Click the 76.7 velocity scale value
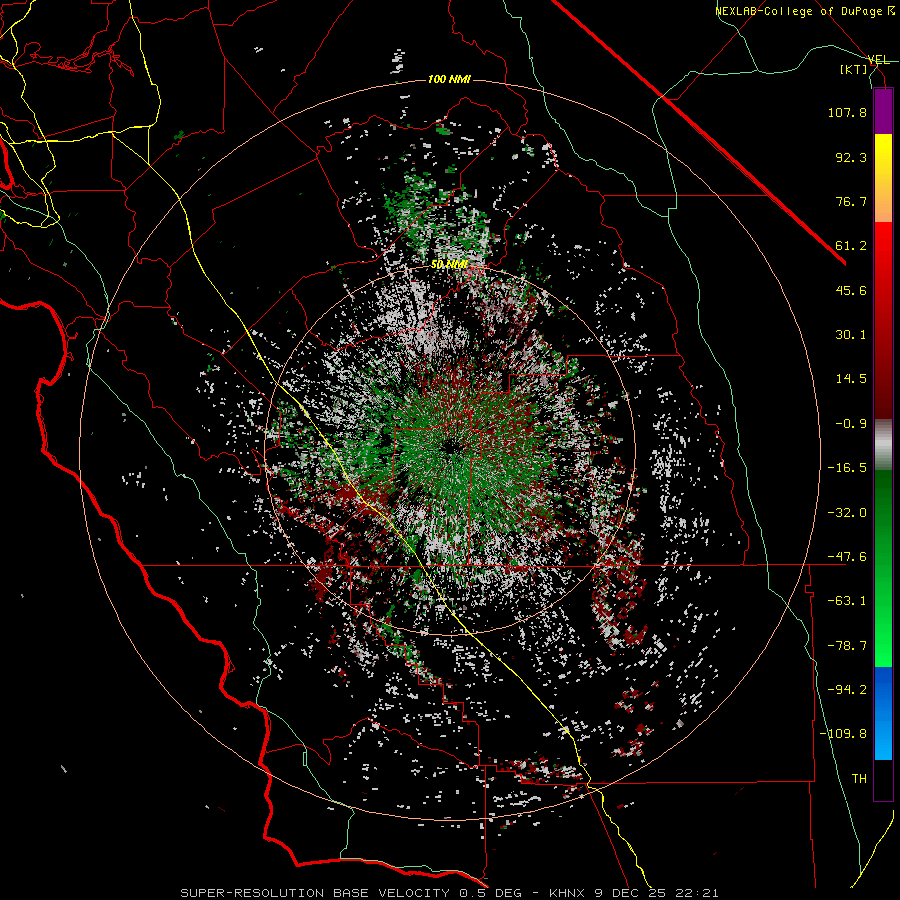The image size is (900, 900). click(x=851, y=201)
